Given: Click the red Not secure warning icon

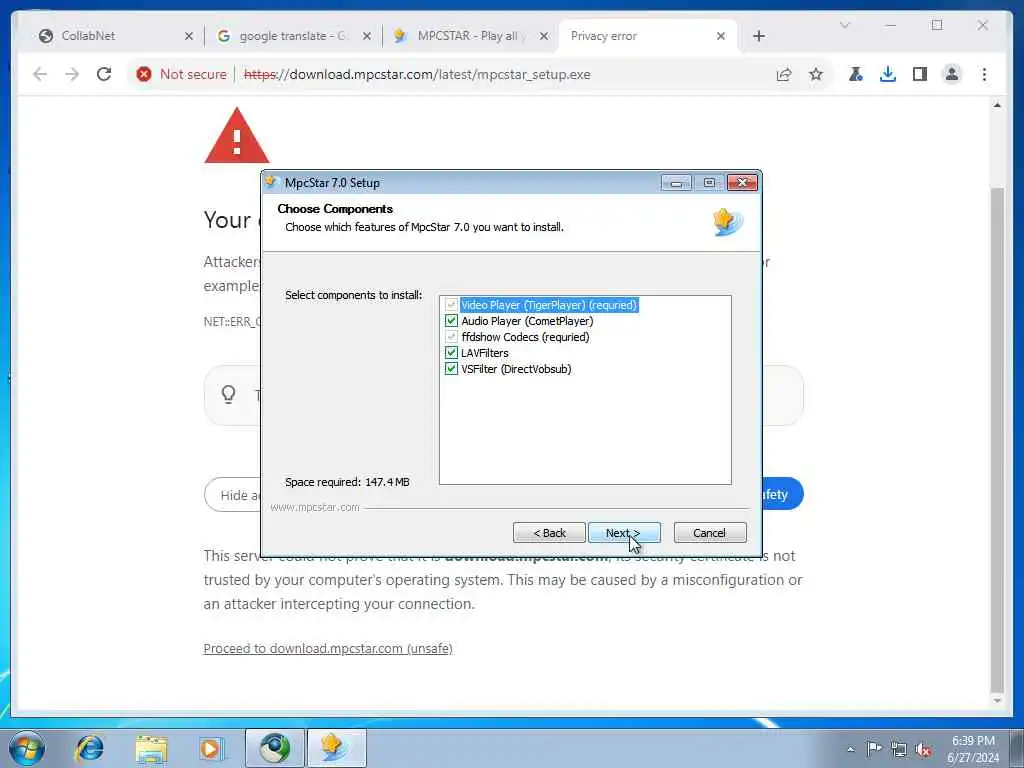Looking at the screenshot, I should pyautogui.click(x=144, y=74).
